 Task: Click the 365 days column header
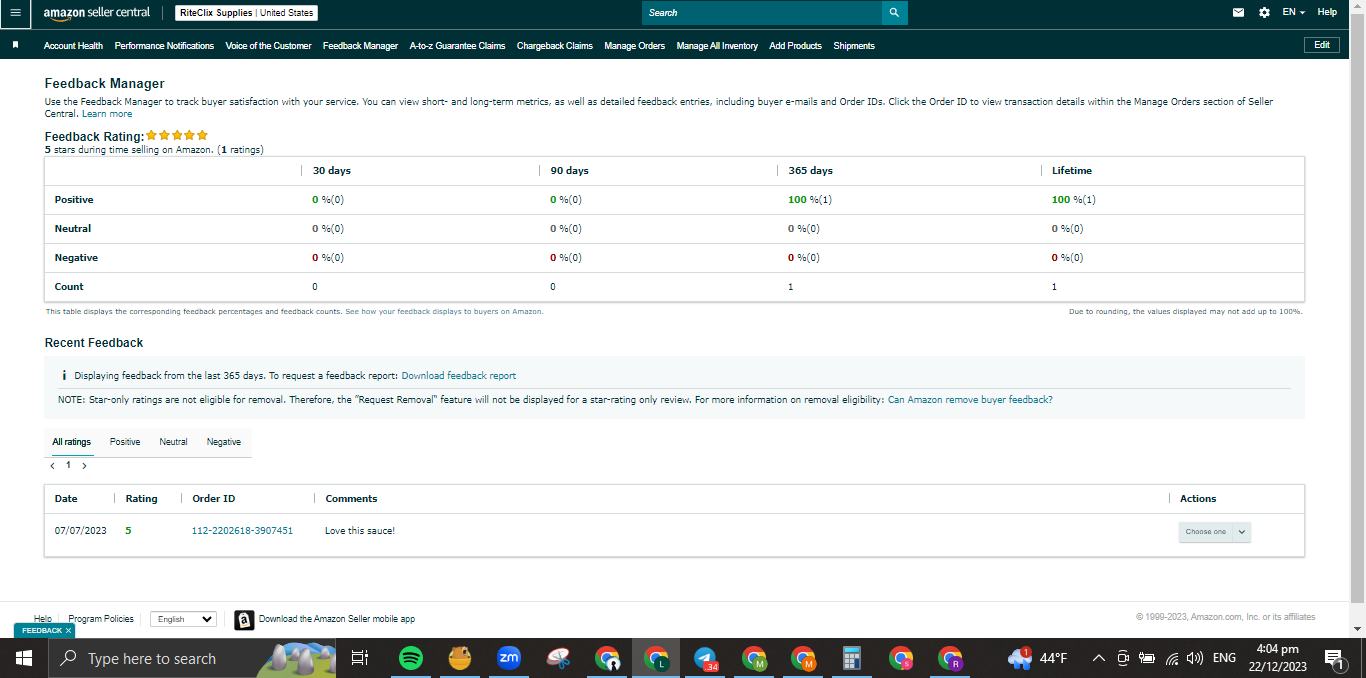click(811, 171)
